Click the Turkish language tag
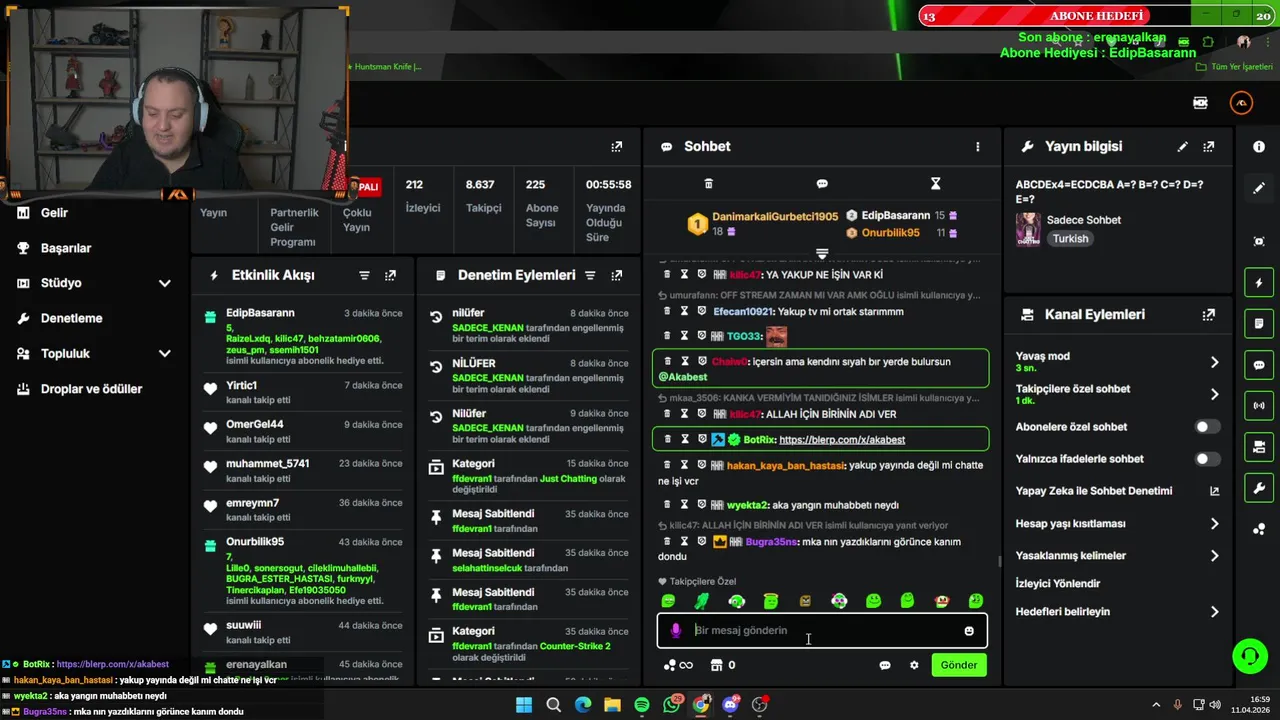The width and height of the screenshot is (1280, 720). point(1070,239)
